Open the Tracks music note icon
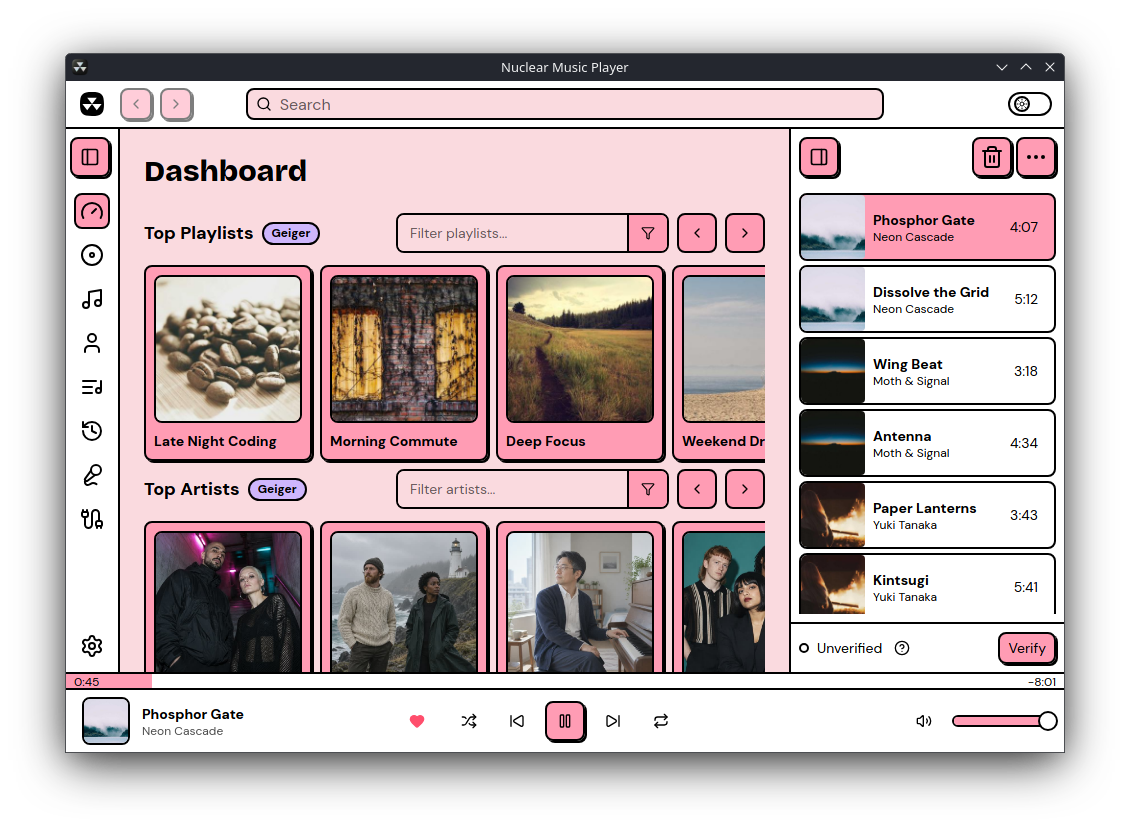Viewport: 1130px width, 830px height. [x=92, y=299]
